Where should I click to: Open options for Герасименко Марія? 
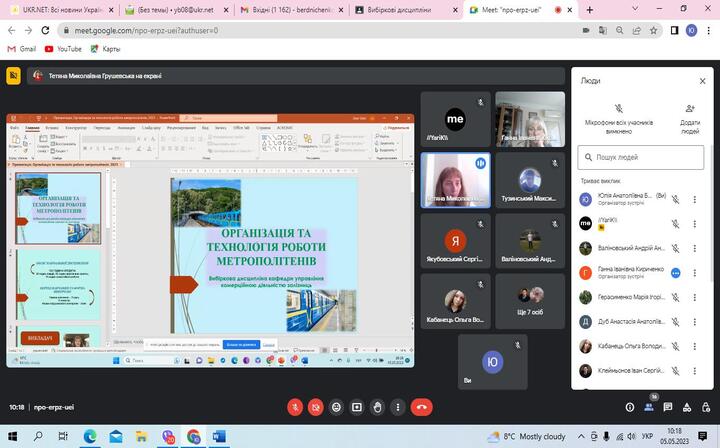(695, 297)
